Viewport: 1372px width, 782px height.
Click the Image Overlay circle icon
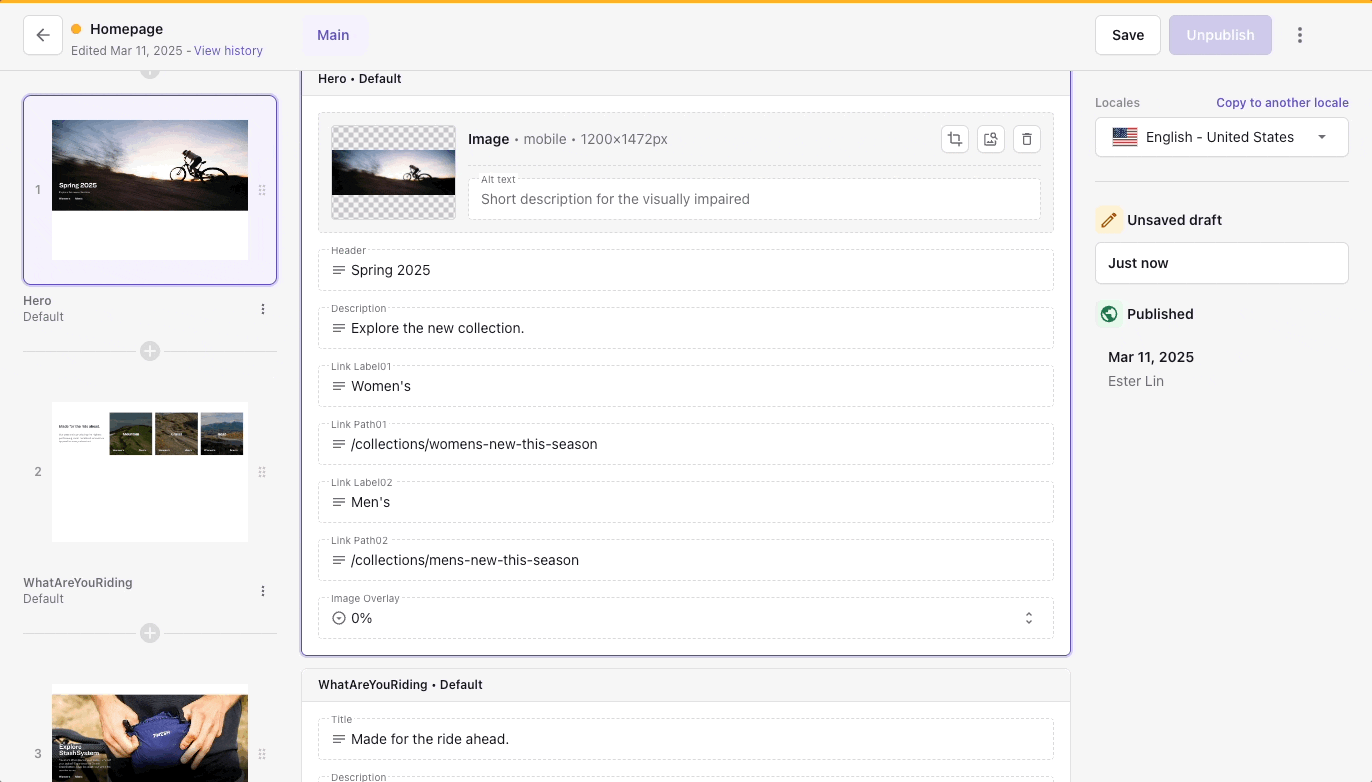click(x=339, y=618)
